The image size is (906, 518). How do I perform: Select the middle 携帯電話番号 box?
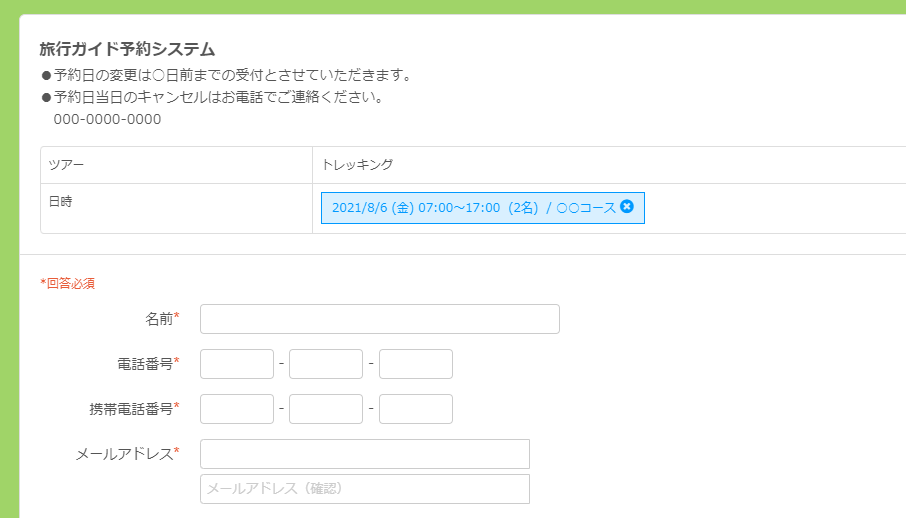326,409
